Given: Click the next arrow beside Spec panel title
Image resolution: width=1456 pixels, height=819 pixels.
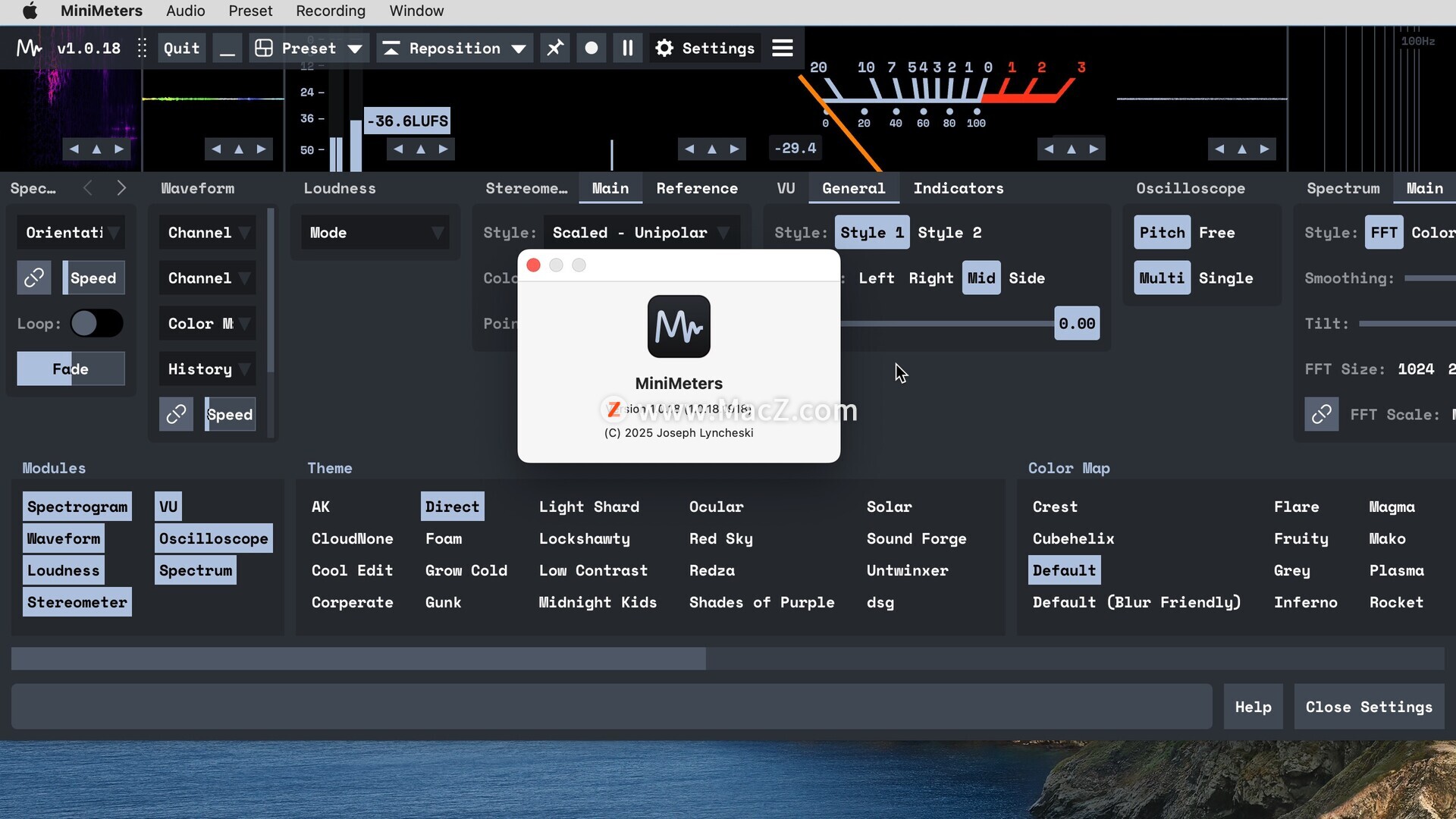Looking at the screenshot, I should [x=121, y=188].
